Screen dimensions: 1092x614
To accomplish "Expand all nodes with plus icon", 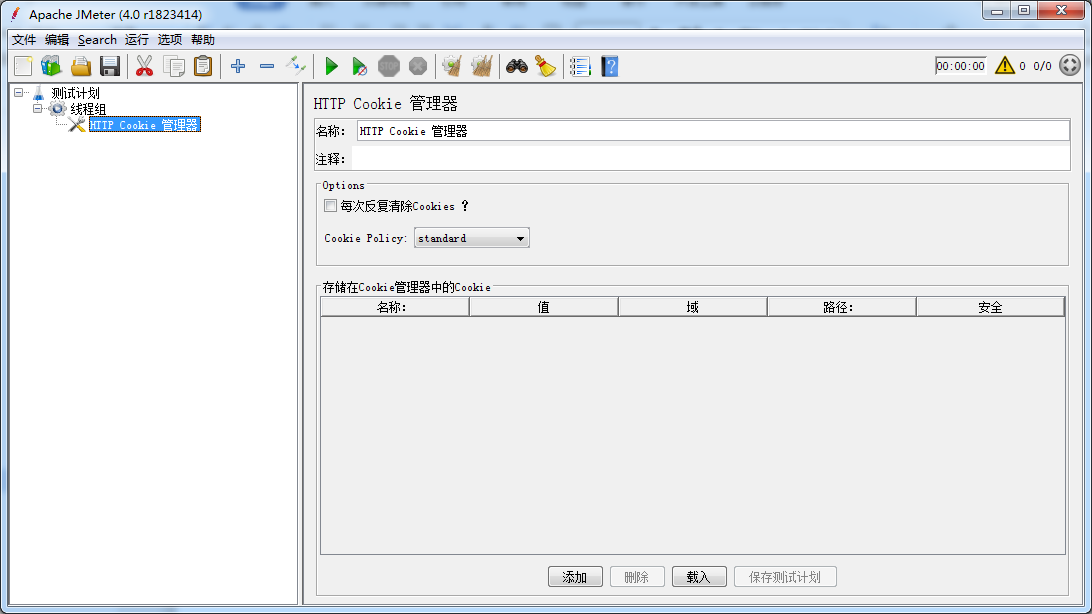I will tap(238, 66).
